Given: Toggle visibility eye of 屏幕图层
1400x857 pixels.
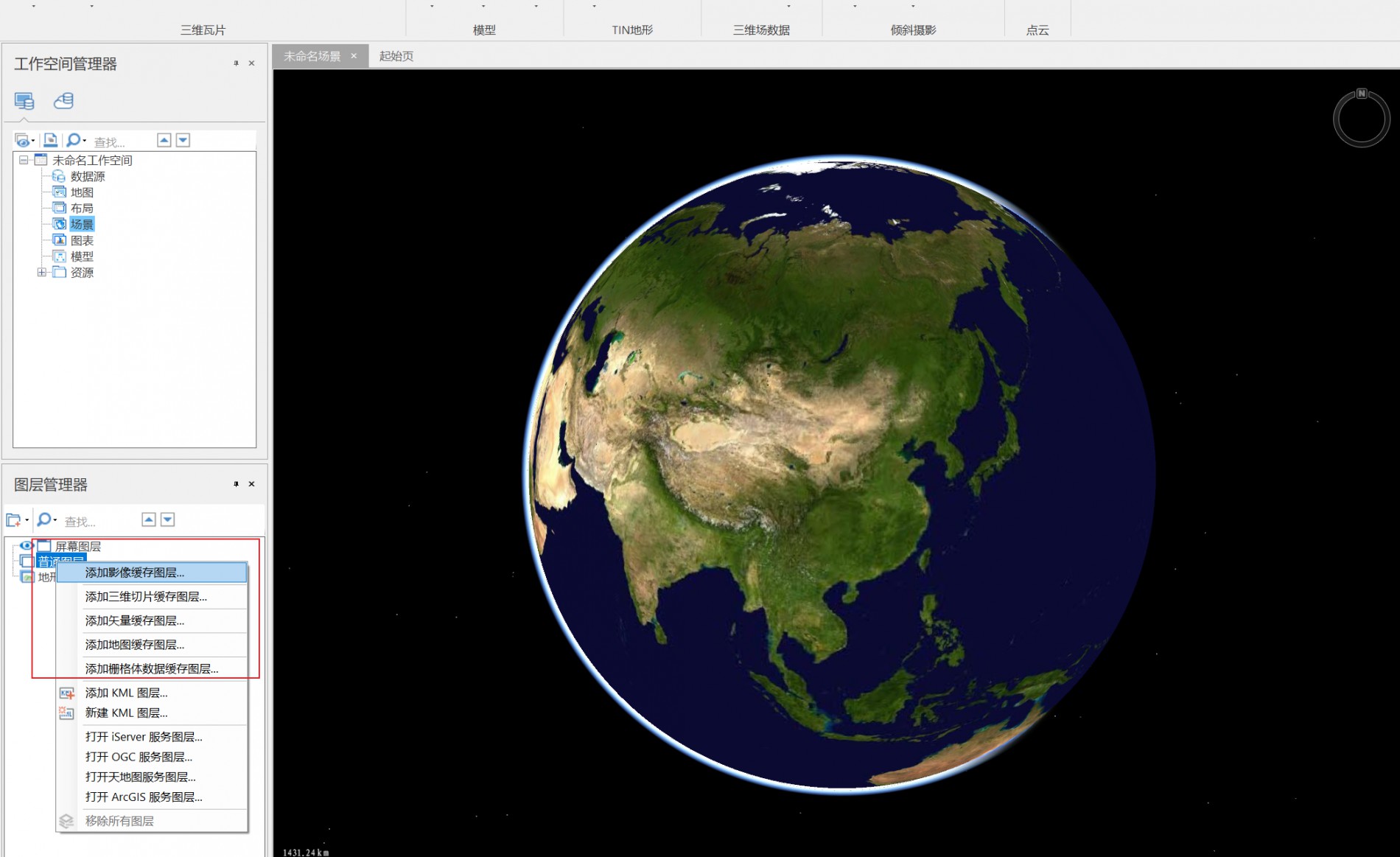Looking at the screenshot, I should pos(26,546).
